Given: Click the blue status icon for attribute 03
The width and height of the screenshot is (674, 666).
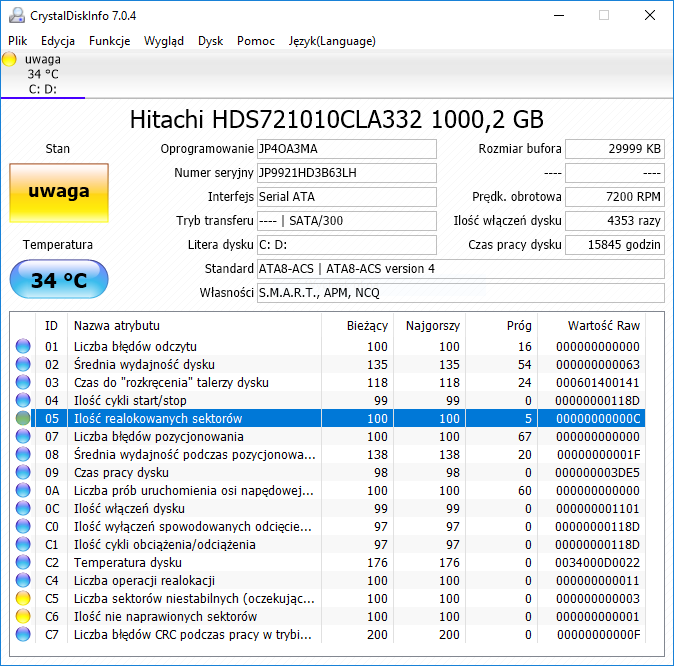Looking at the screenshot, I should [23, 382].
